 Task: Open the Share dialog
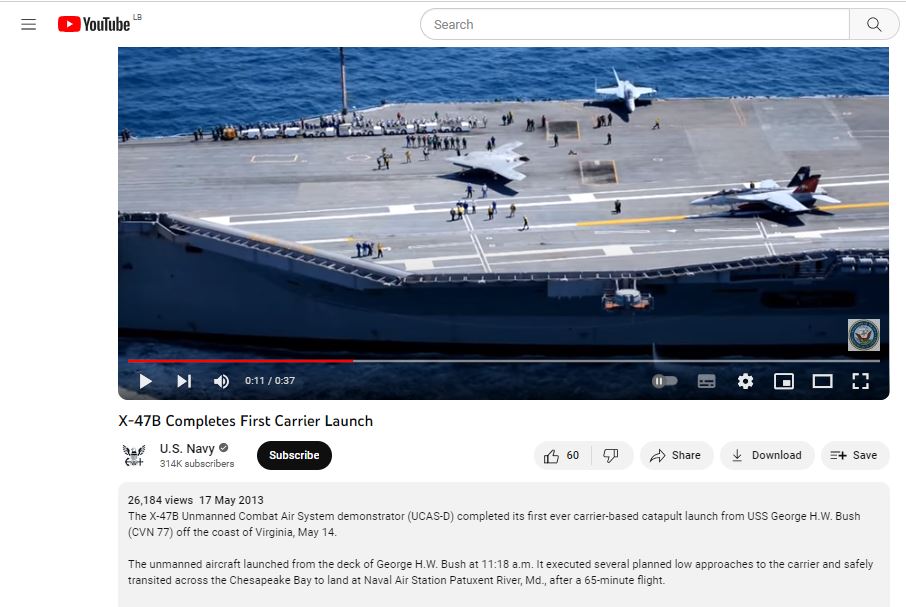[x=676, y=455]
